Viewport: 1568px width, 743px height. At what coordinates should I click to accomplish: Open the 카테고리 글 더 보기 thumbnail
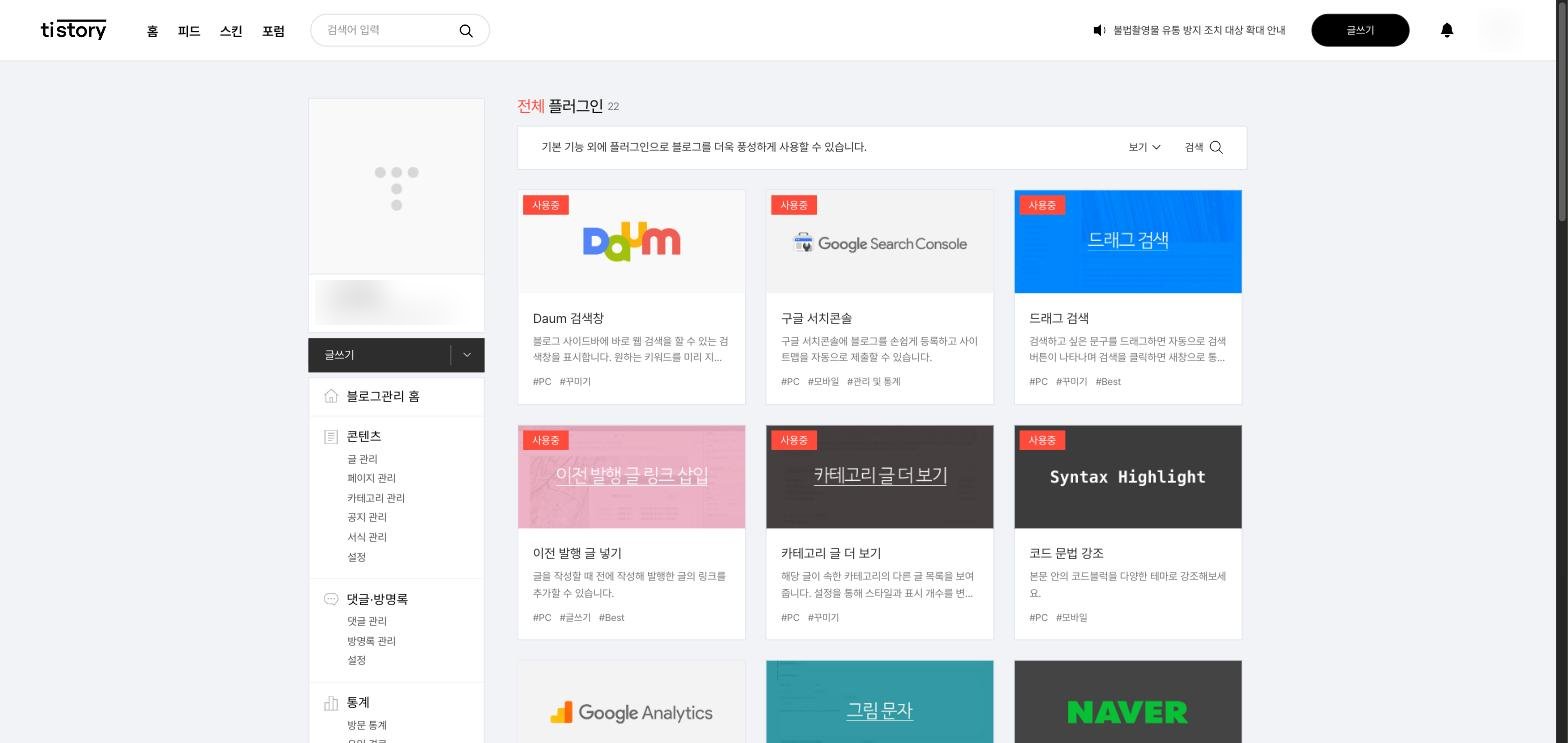click(x=880, y=477)
